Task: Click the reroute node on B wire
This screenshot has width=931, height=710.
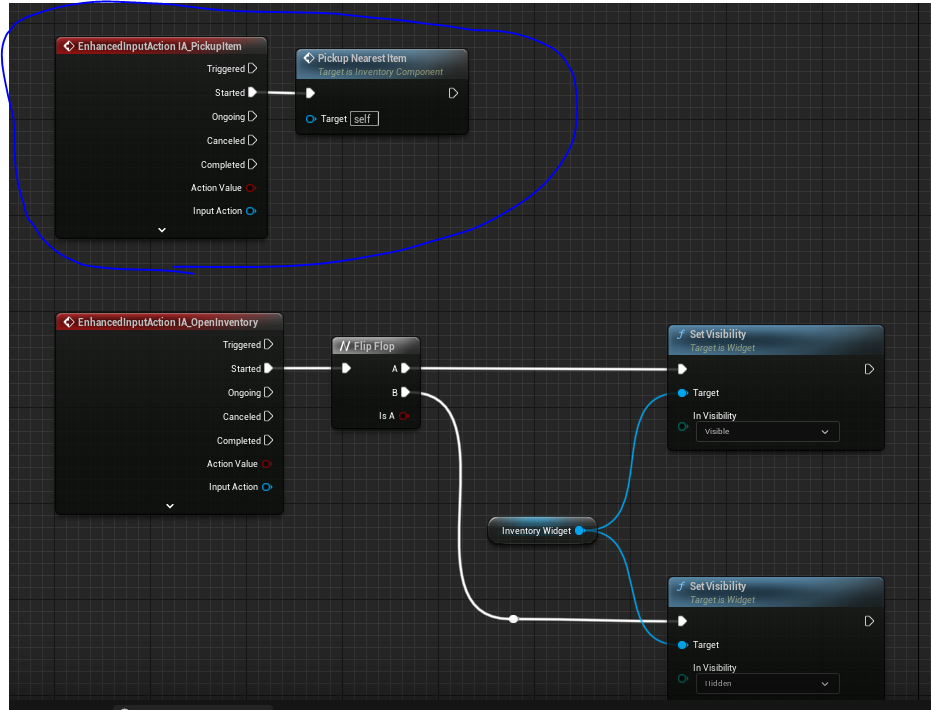Action: (514, 619)
